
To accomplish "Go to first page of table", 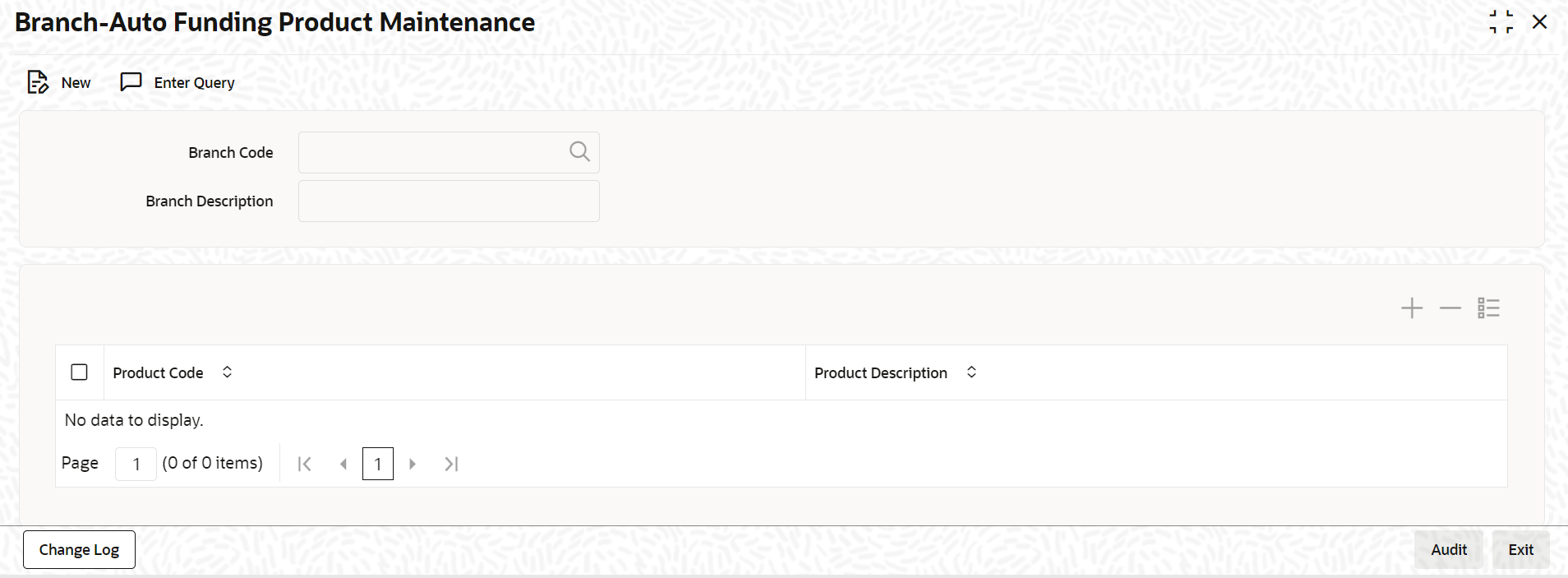I will tap(304, 464).
